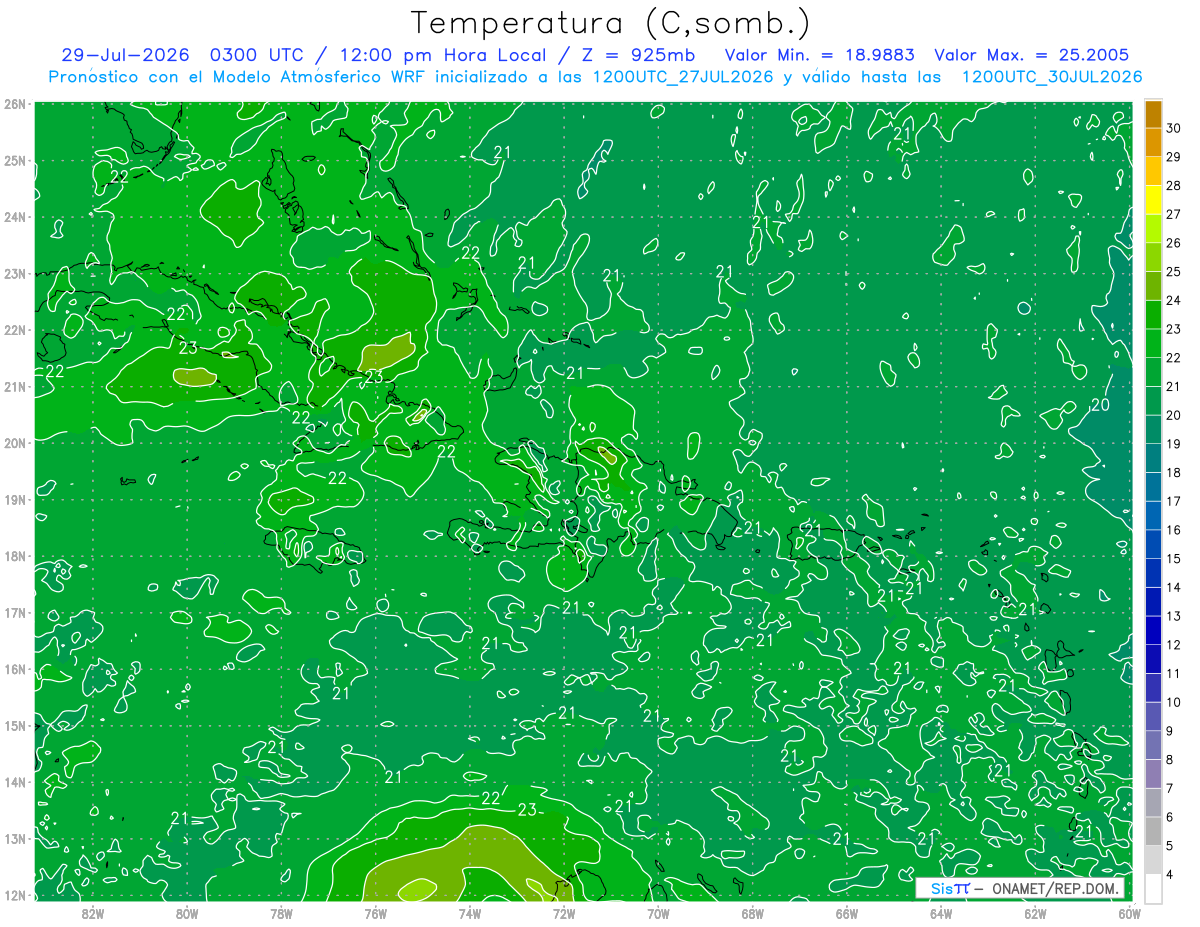Click the '13N' latitude label

click(x=14, y=838)
